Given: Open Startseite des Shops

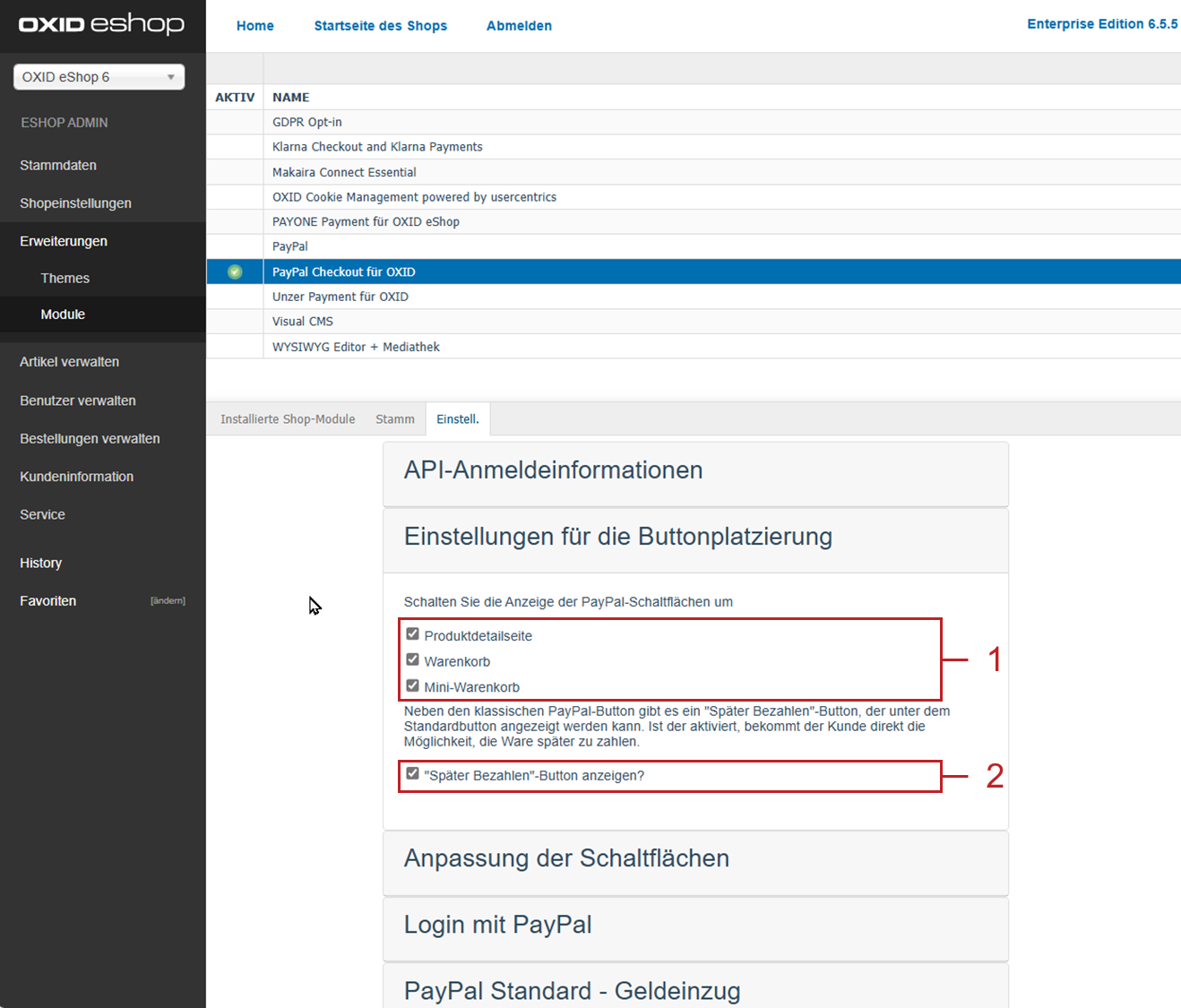Looking at the screenshot, I should pyautogui.click(x=380, y=25).
